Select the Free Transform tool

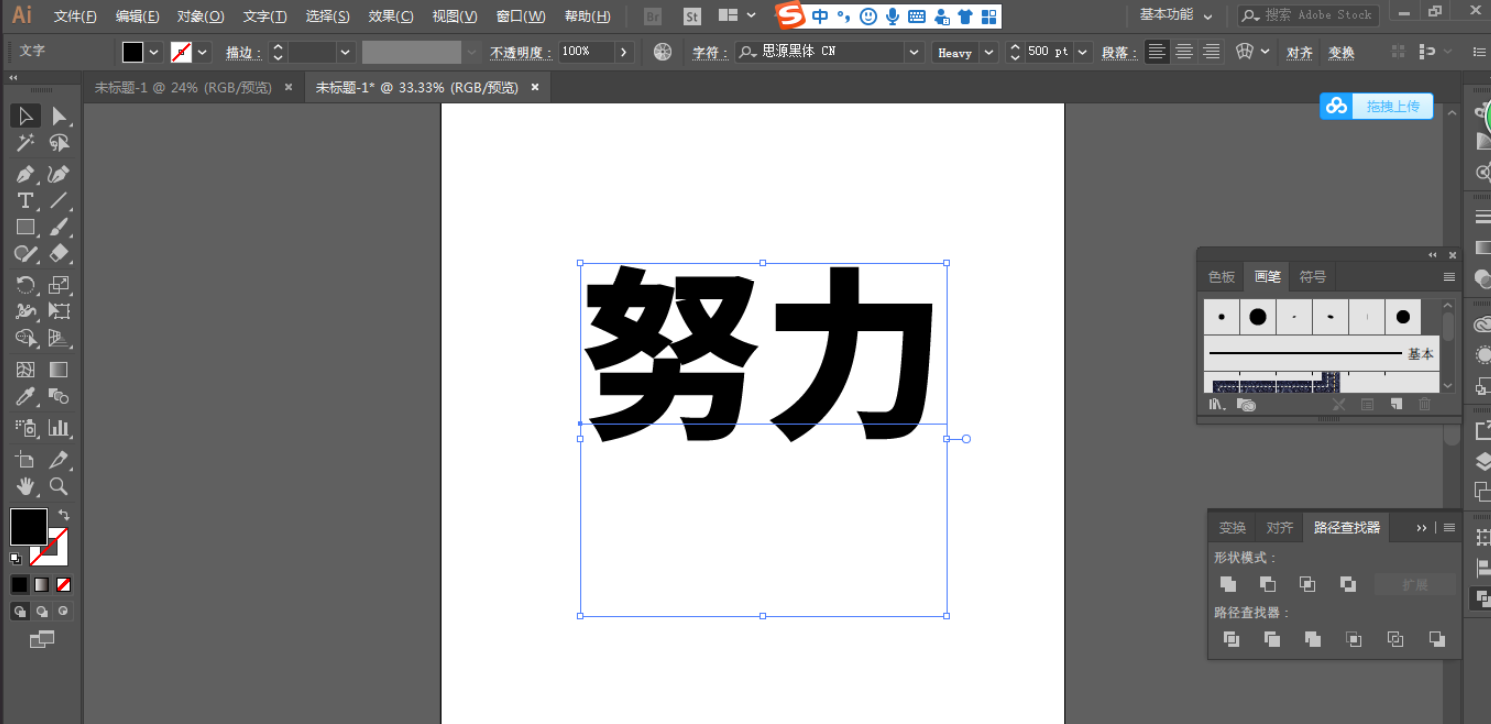point(59,311)
